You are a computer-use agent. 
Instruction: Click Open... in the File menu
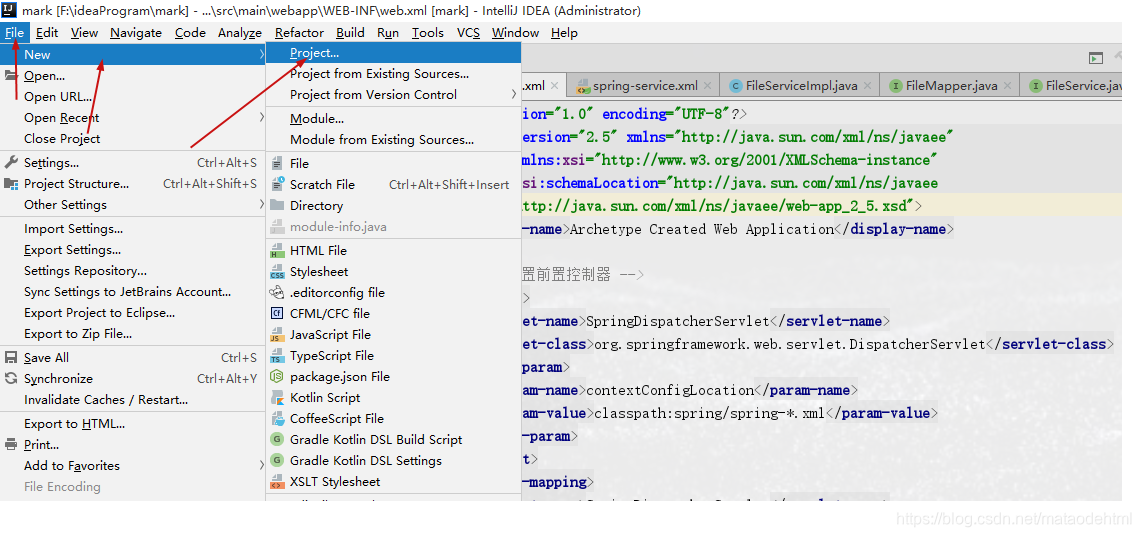(x=132, y=76)
